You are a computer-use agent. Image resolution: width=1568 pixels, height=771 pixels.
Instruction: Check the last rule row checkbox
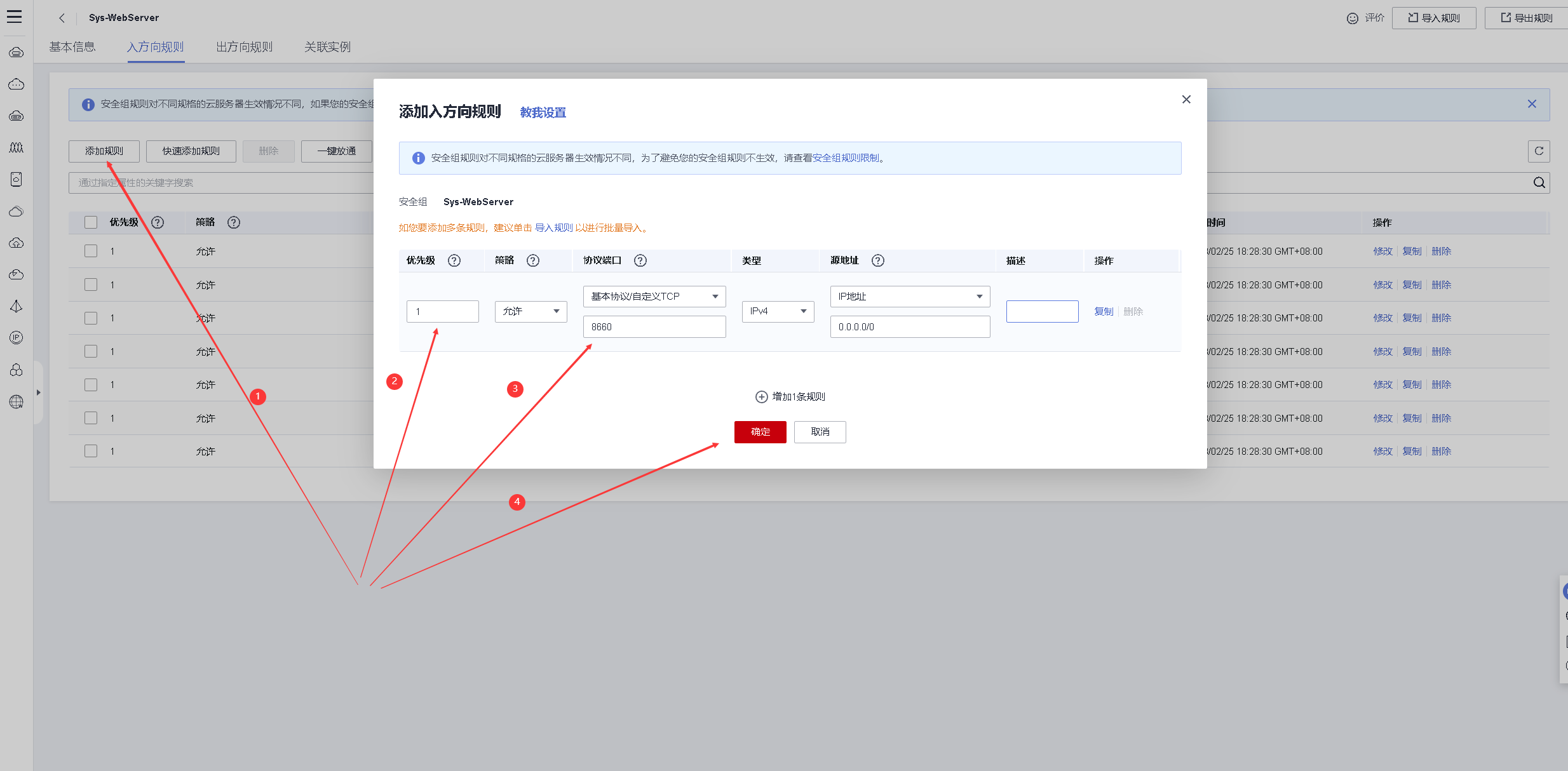pyautogui.click(x=91, y=451)
